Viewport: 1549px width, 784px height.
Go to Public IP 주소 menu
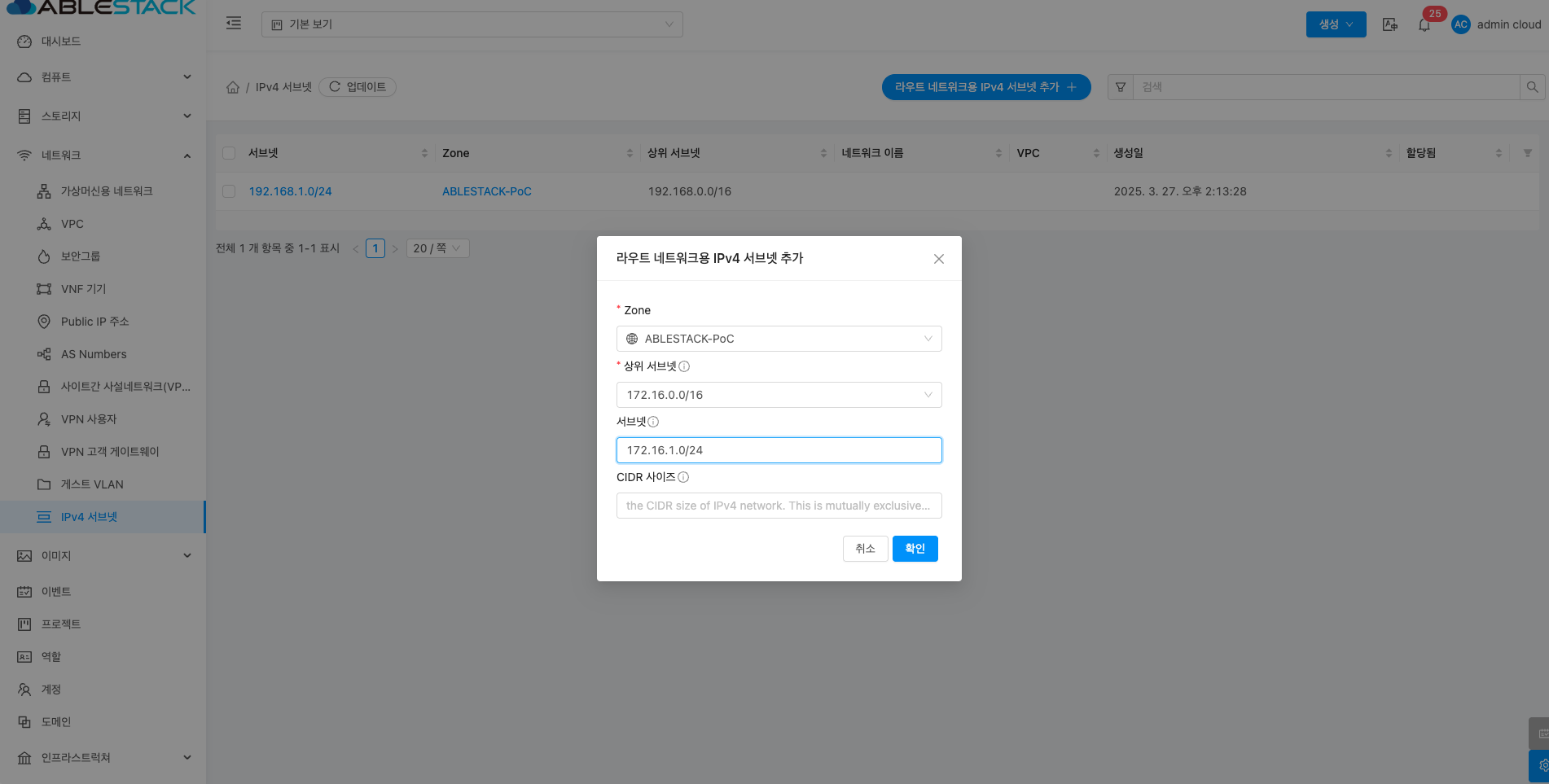coord(94,322)
